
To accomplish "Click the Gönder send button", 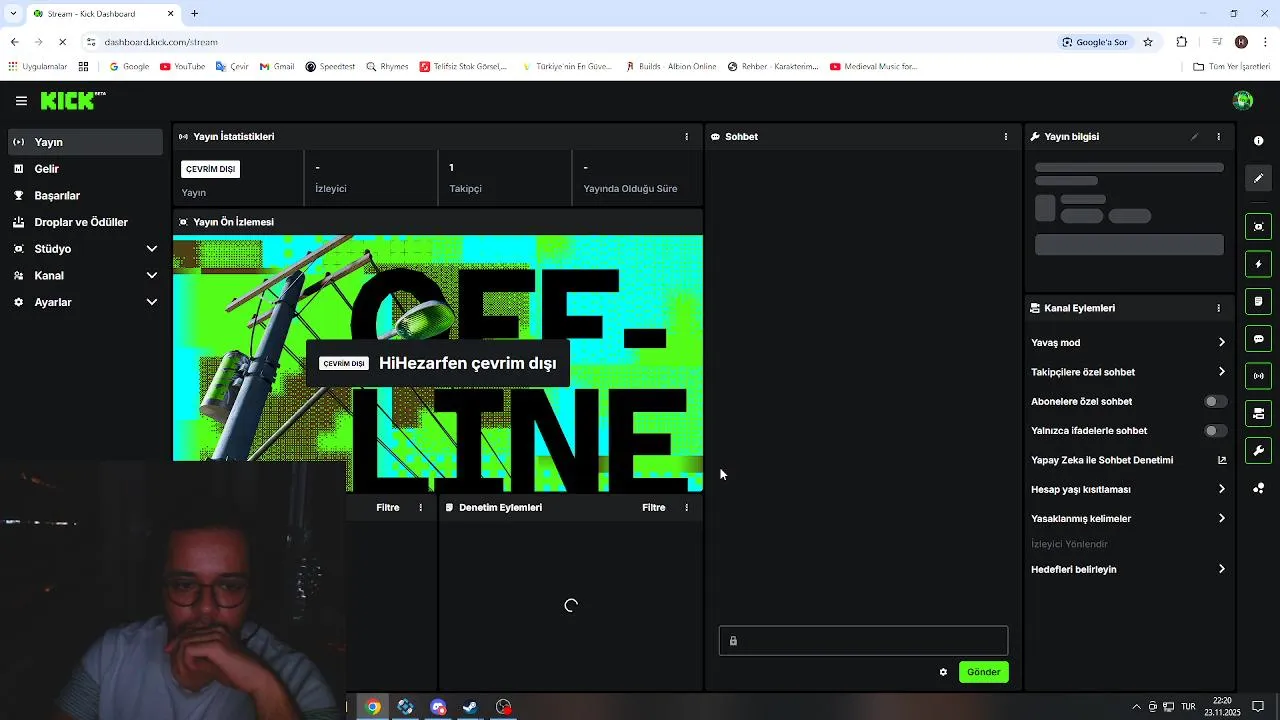I will [983, 672].
